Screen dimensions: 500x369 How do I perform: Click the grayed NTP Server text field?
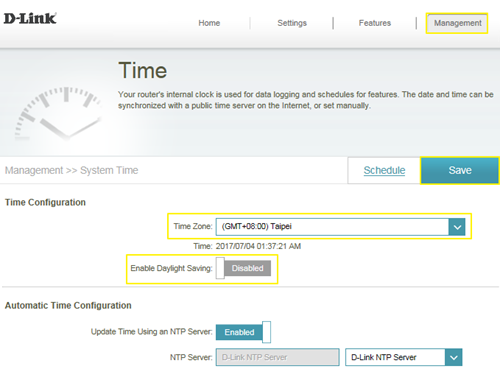(278, 357)
